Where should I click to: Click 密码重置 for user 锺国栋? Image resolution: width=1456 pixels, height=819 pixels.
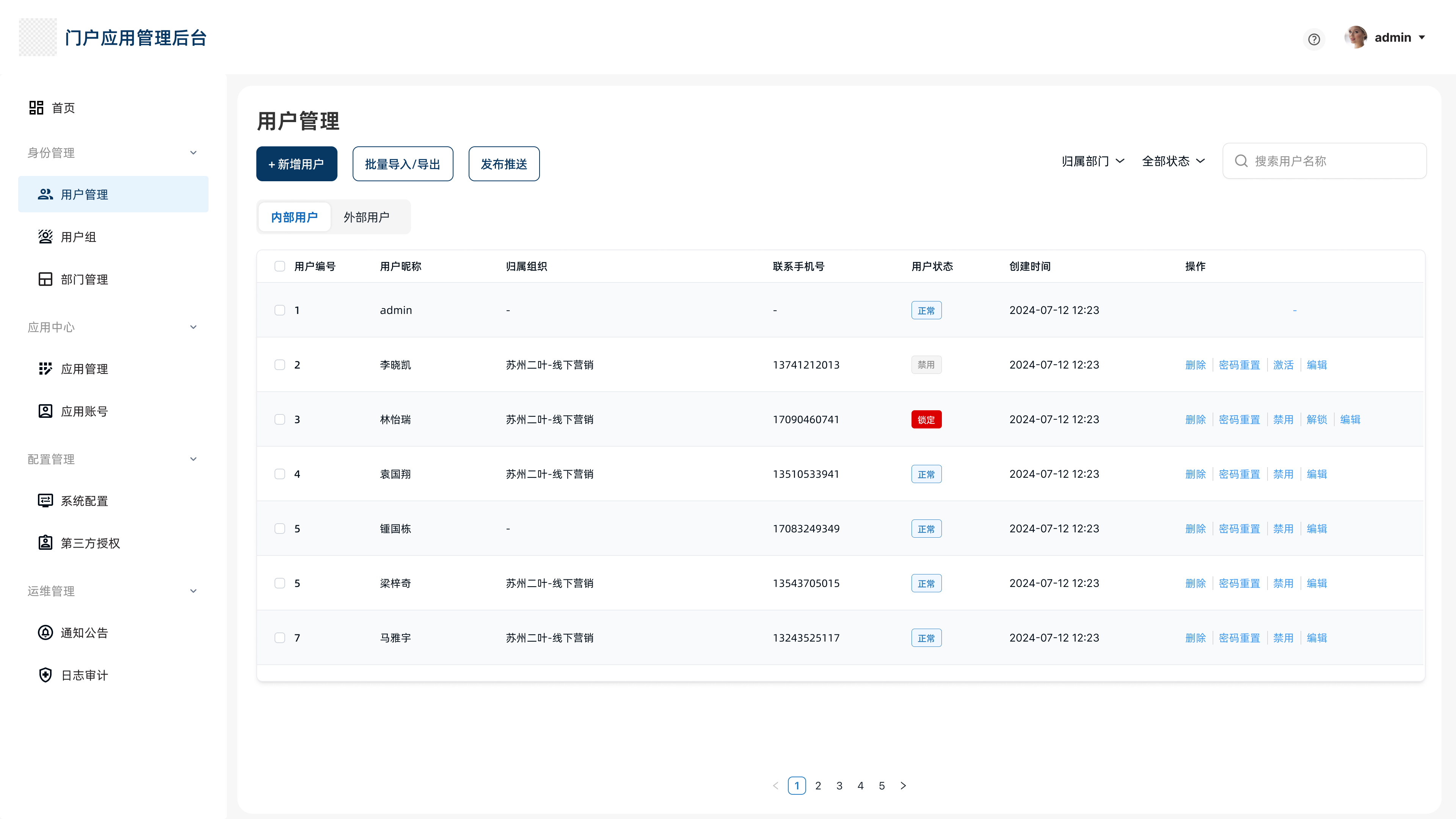tap(1239, 529)
